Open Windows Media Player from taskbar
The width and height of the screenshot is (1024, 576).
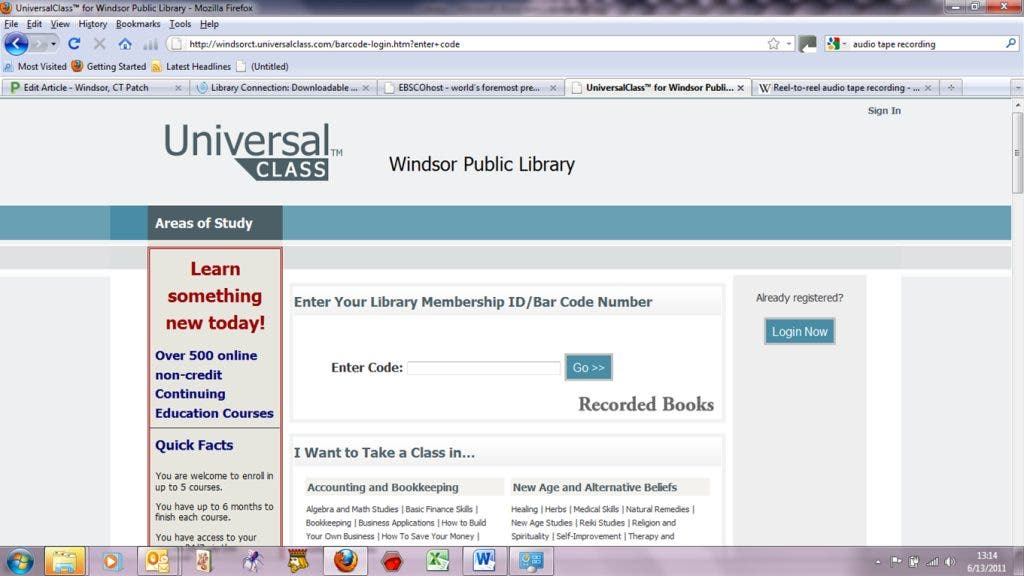tap(111, 561)
